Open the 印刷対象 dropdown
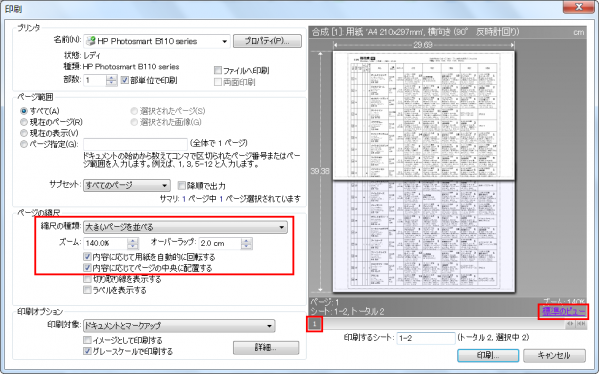The width and height of the screenshot is (599, 374). (179, 325)
